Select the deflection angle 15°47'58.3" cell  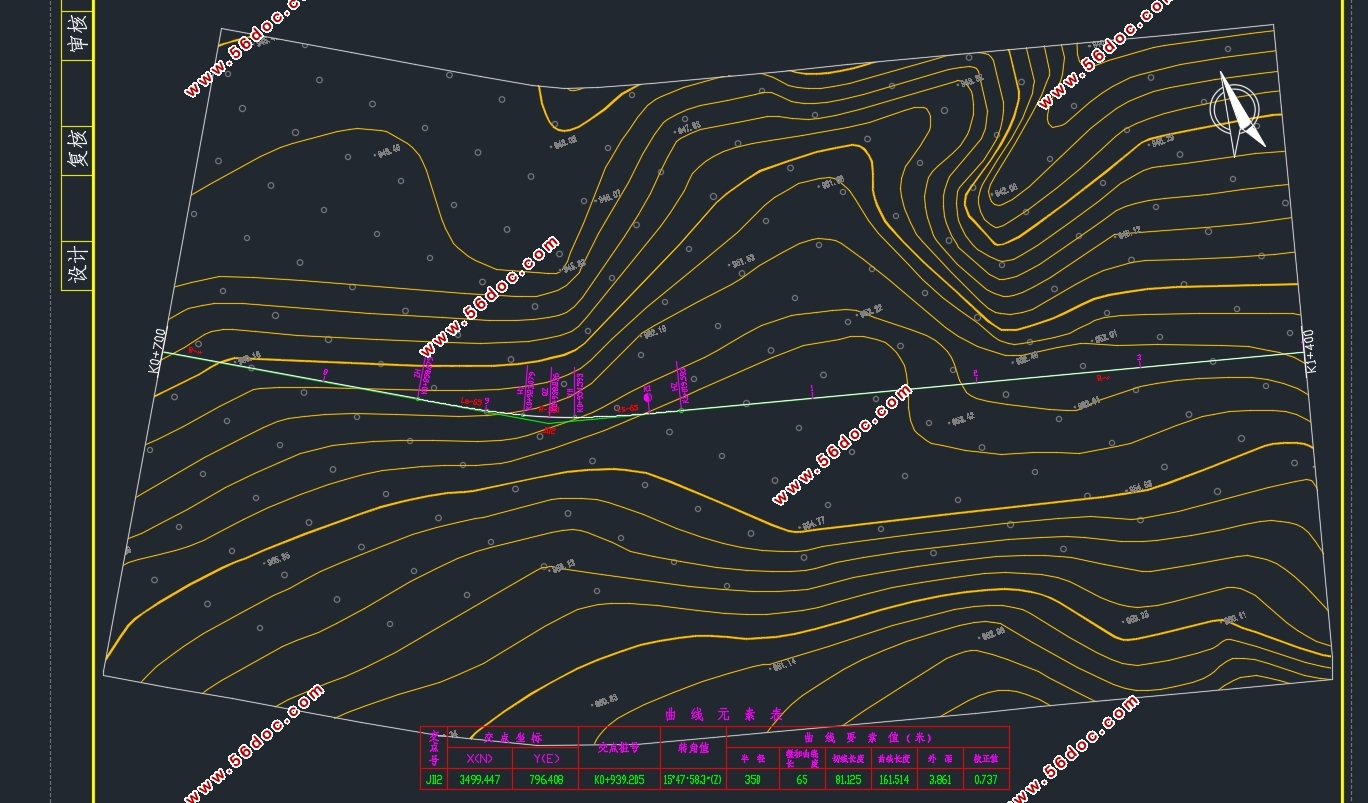[693, 779]
